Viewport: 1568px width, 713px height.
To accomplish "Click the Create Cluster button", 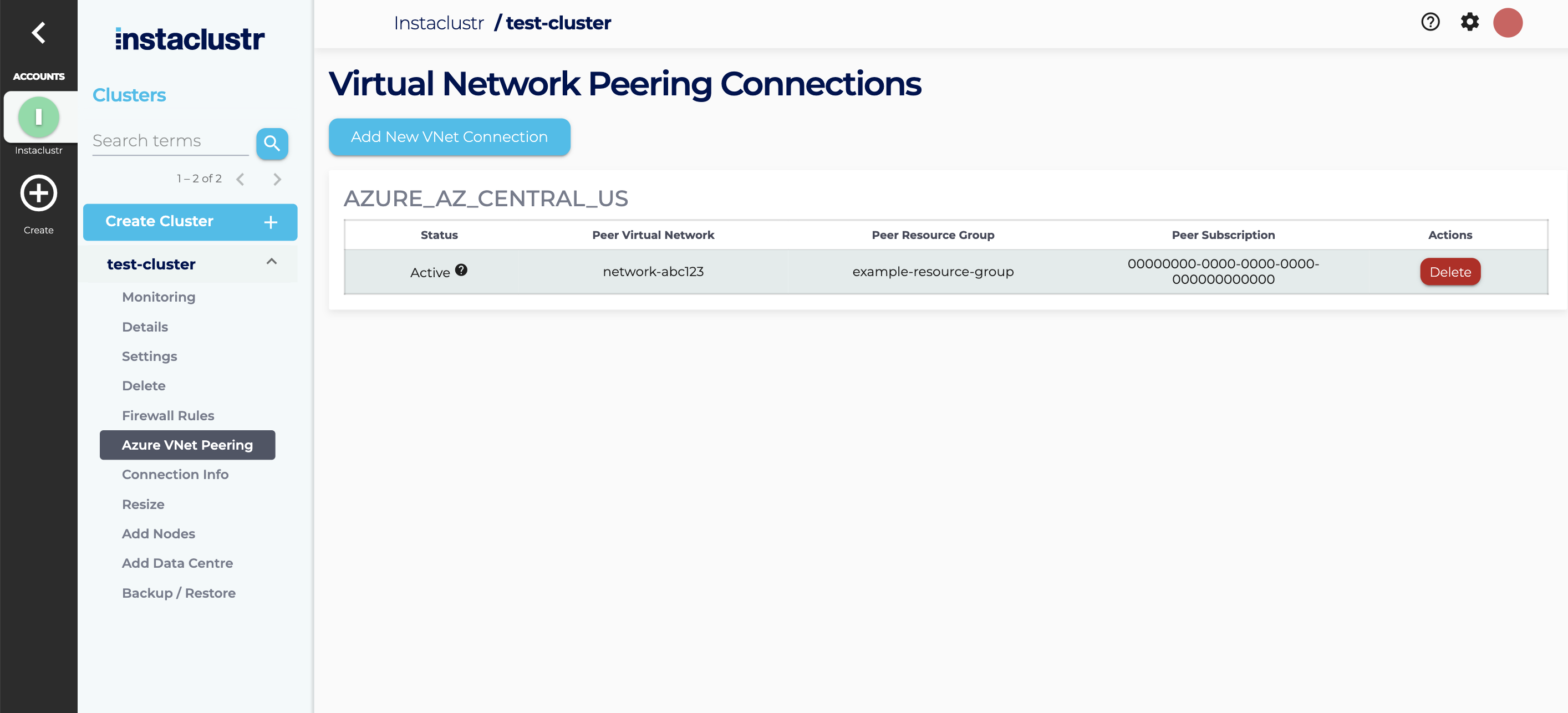I will [190, 222].
